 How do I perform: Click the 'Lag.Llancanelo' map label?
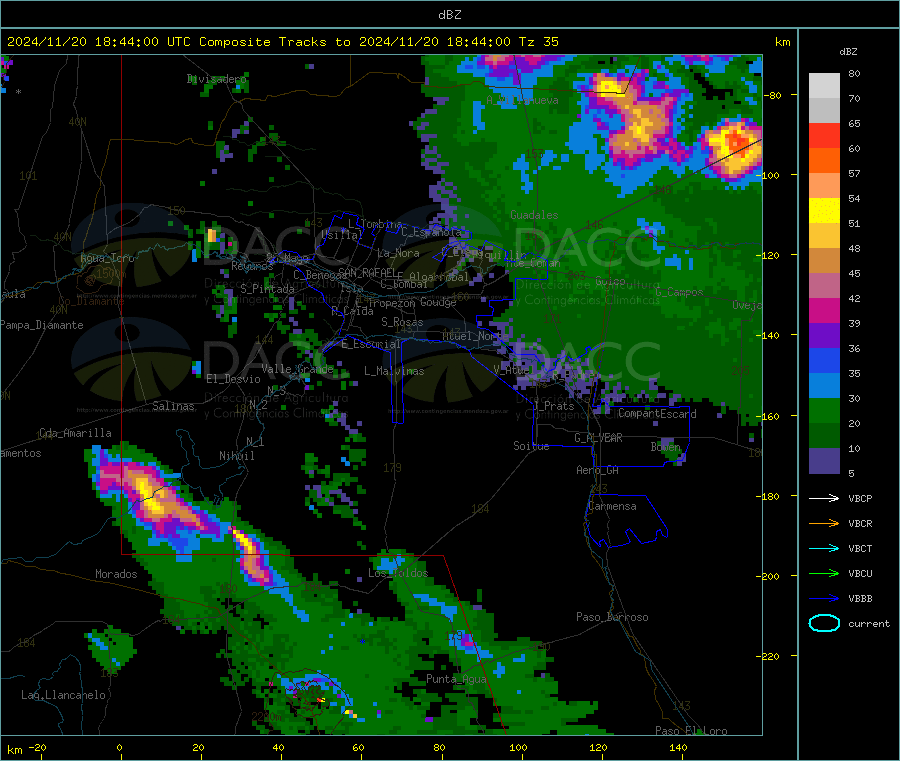click(x=63, y=696)
